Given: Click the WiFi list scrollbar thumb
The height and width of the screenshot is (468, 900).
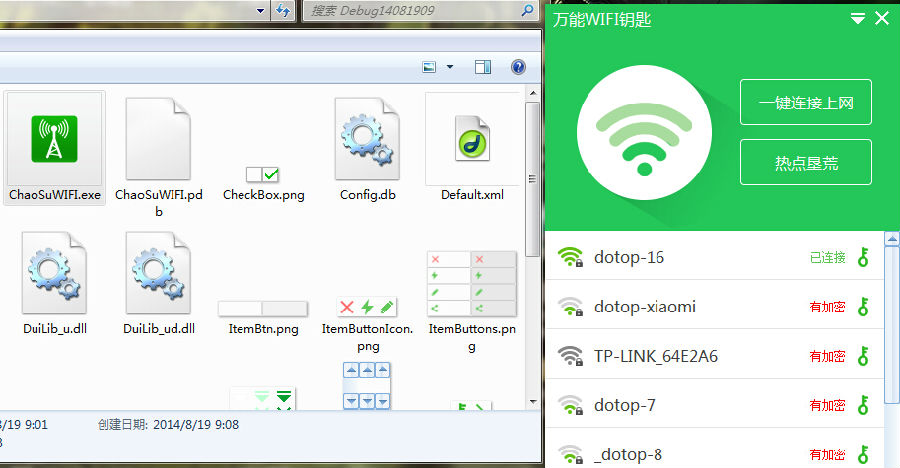Looking at the screenshot, I should (892, 325).
